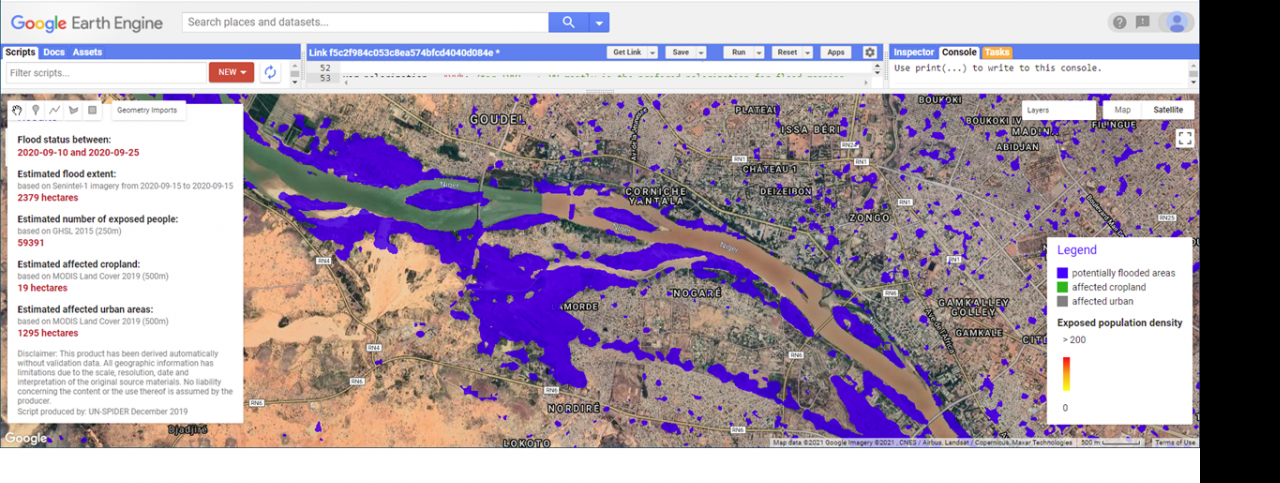Open the Get Link dropdown arrow
This screenshot has width=1280, height=483.
click(653, 52)
